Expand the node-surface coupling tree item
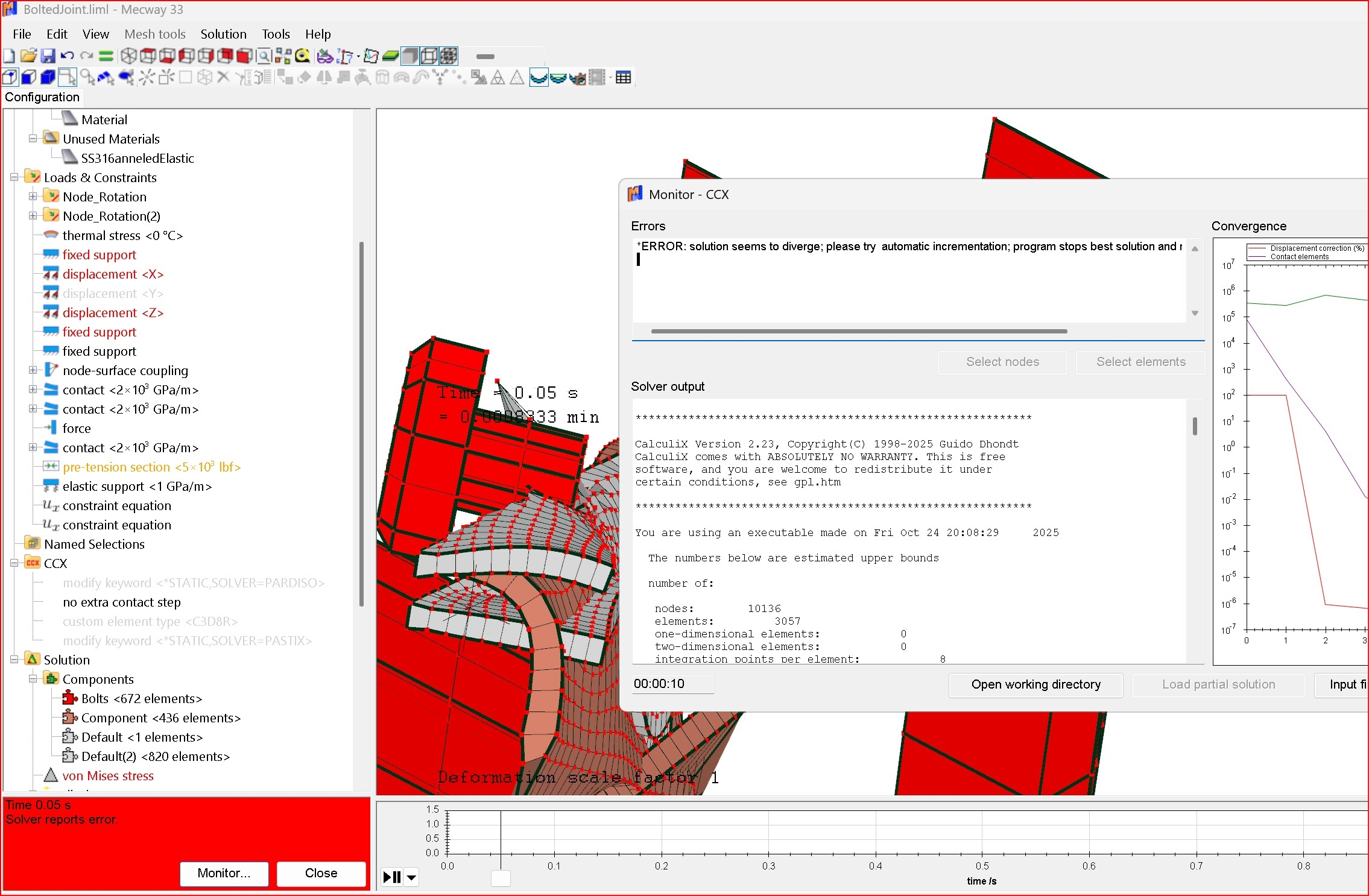 click(33, 370)
